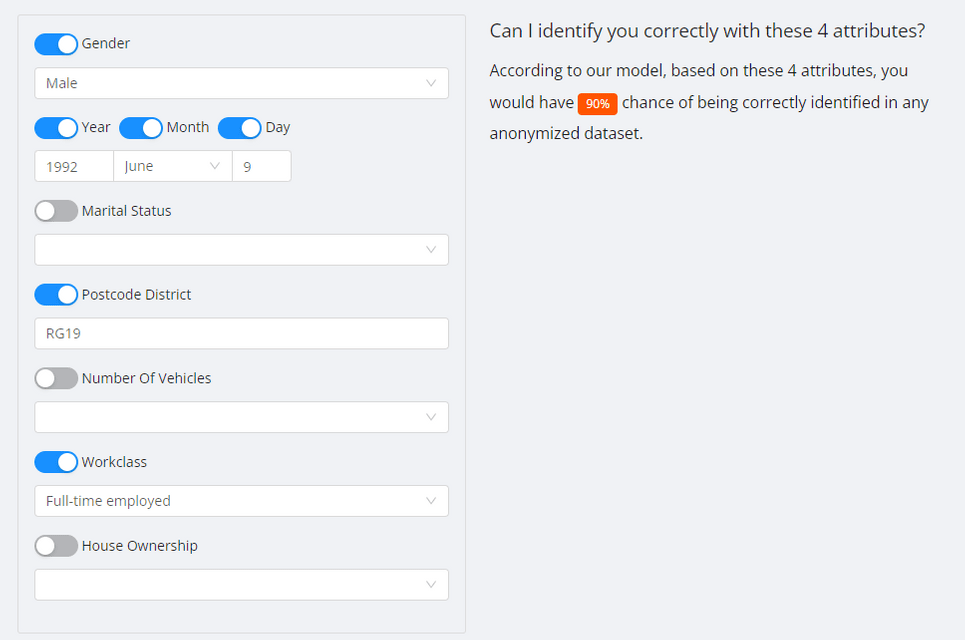
Task: Disable the Year toggle
Action: click(x=56, y=128)
